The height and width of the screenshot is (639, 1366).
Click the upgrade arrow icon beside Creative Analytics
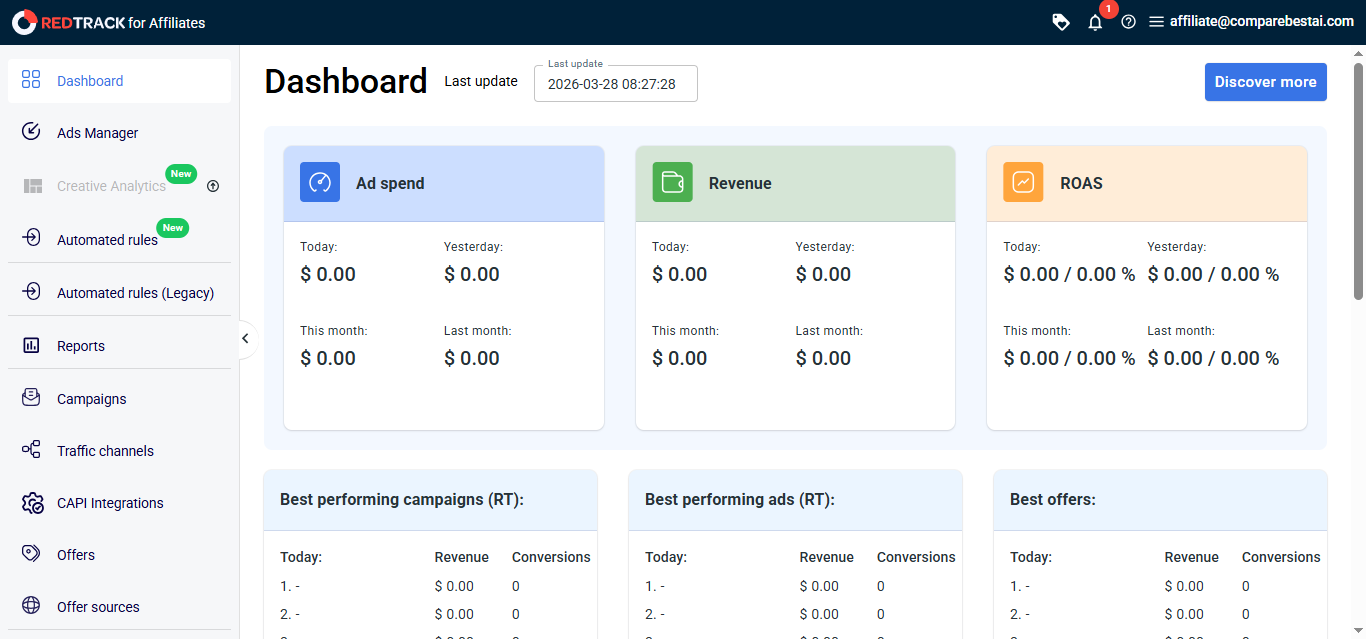pyautogui.click(x=212, y=186)
